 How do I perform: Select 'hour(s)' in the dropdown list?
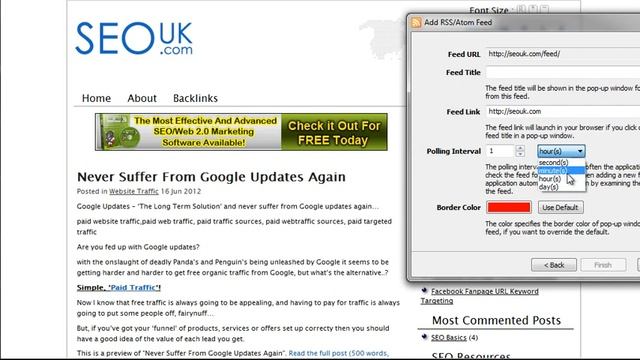click(562, 179)
